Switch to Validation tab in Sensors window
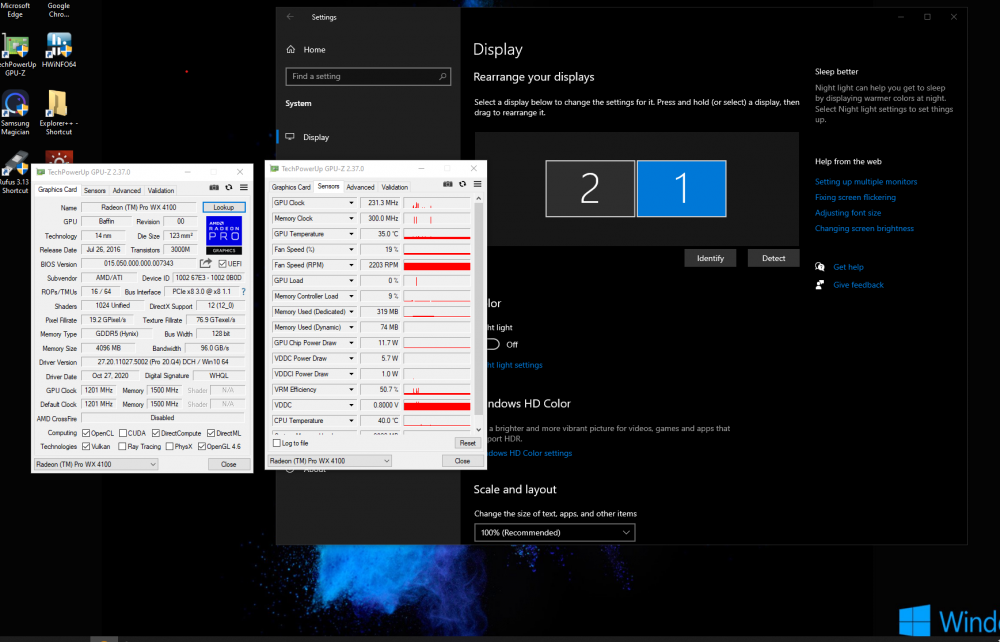Screen dimensions: 1000x642 [x=395, y=187]
